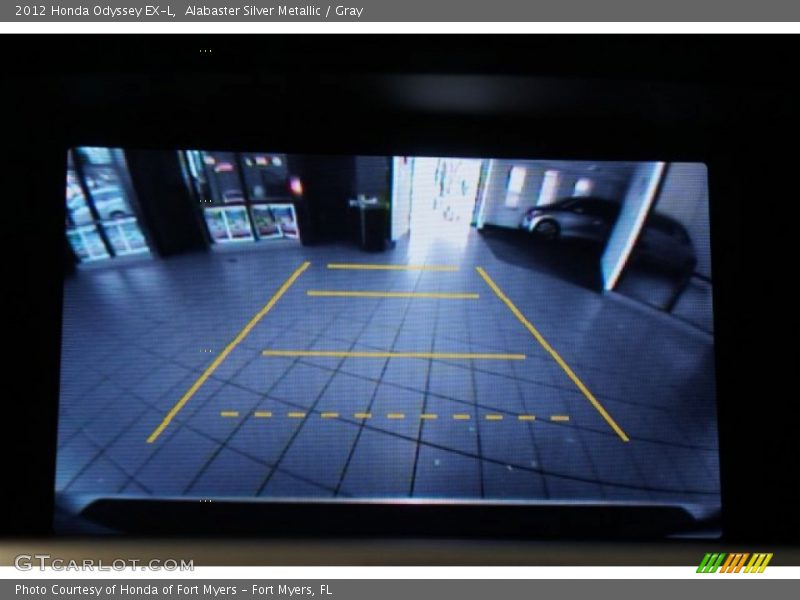Click the "Photo Courtesy of Honda of Fort Myers" credit text
This screenshot has height=600, width=800.
point(126,590)
